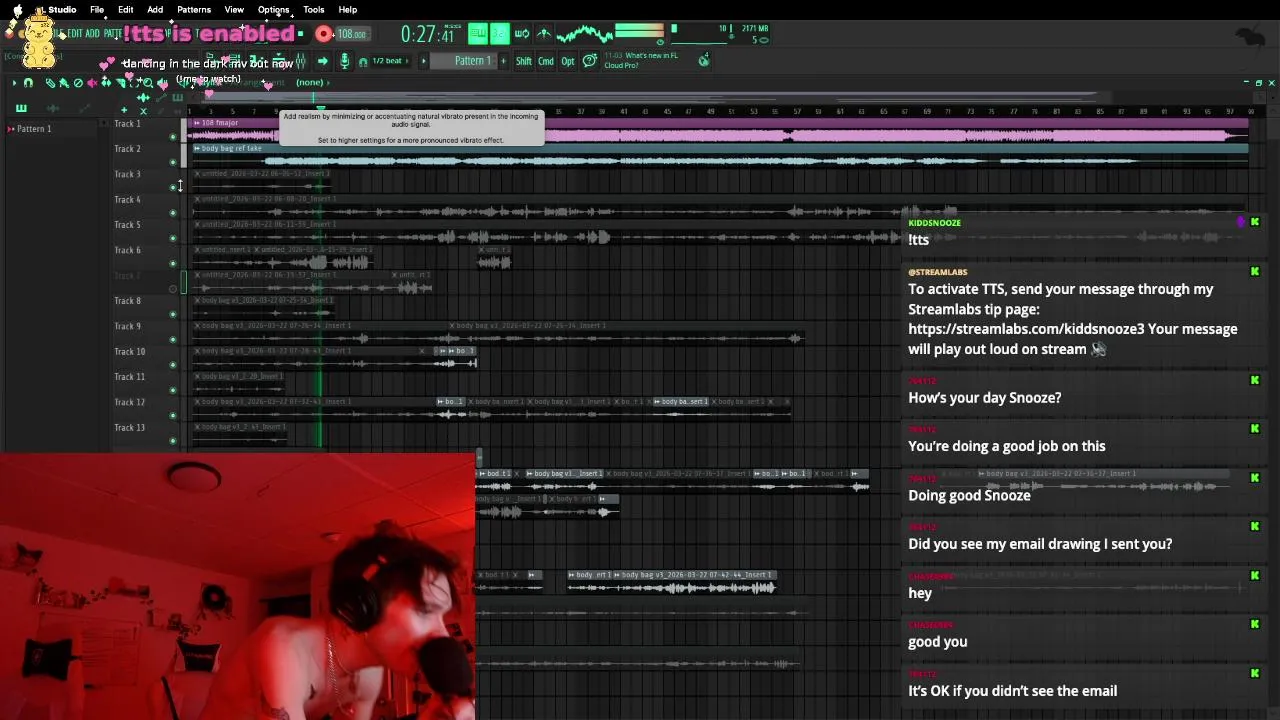This screenshot has width=1280, height=720.
Task: Click the piano keys icon in picker panel
Action: [x=20, y=108]
